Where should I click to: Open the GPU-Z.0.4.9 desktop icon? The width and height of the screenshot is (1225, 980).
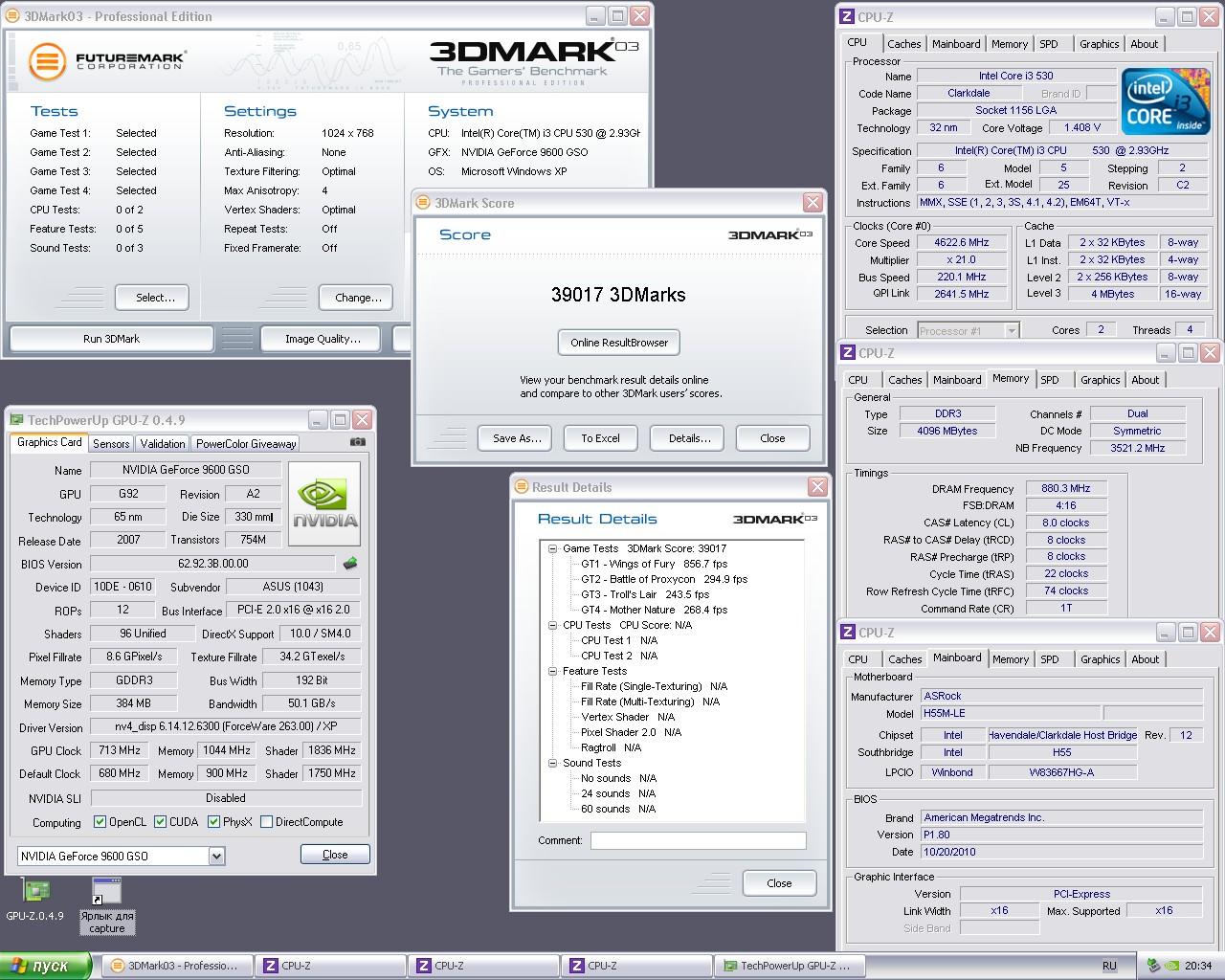(x=35, y=900)
